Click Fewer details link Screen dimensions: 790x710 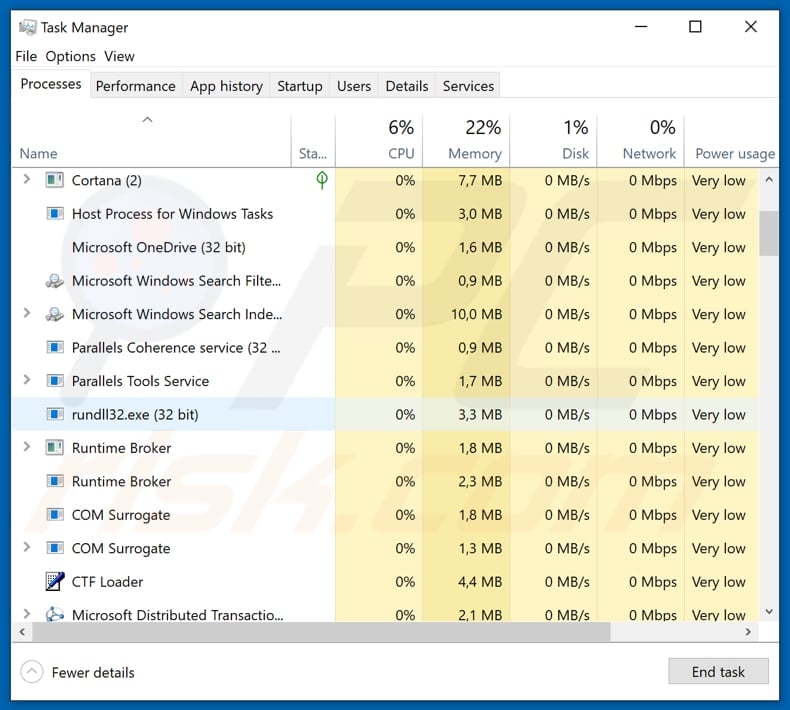pos(93,672)
